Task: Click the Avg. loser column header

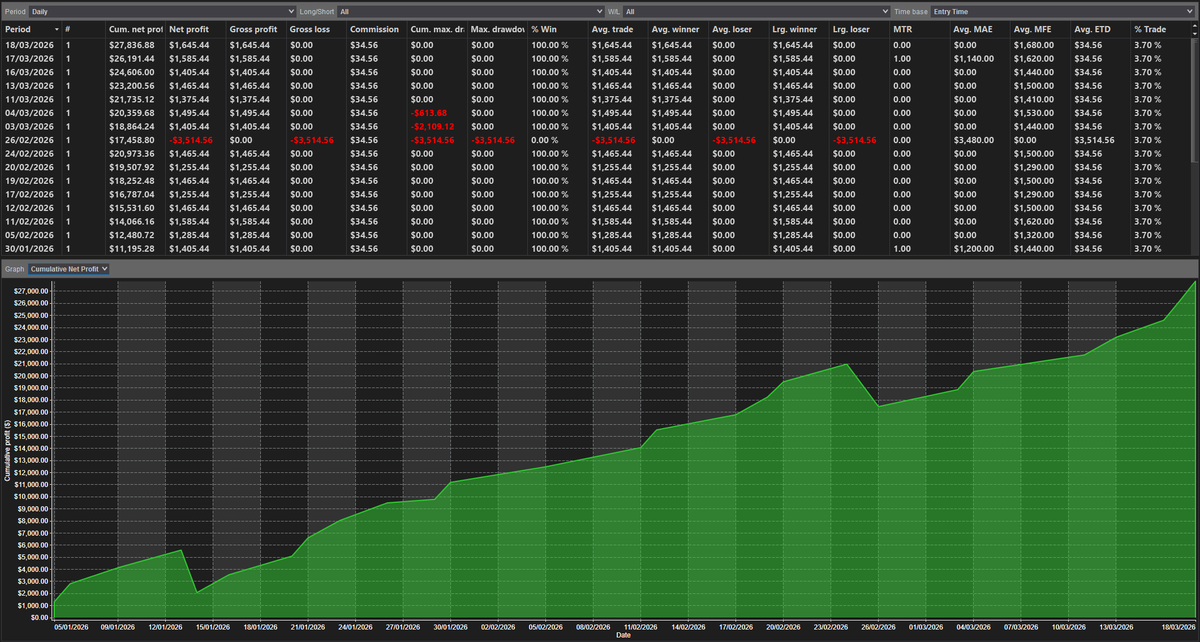Action: [x=738, y=30]
